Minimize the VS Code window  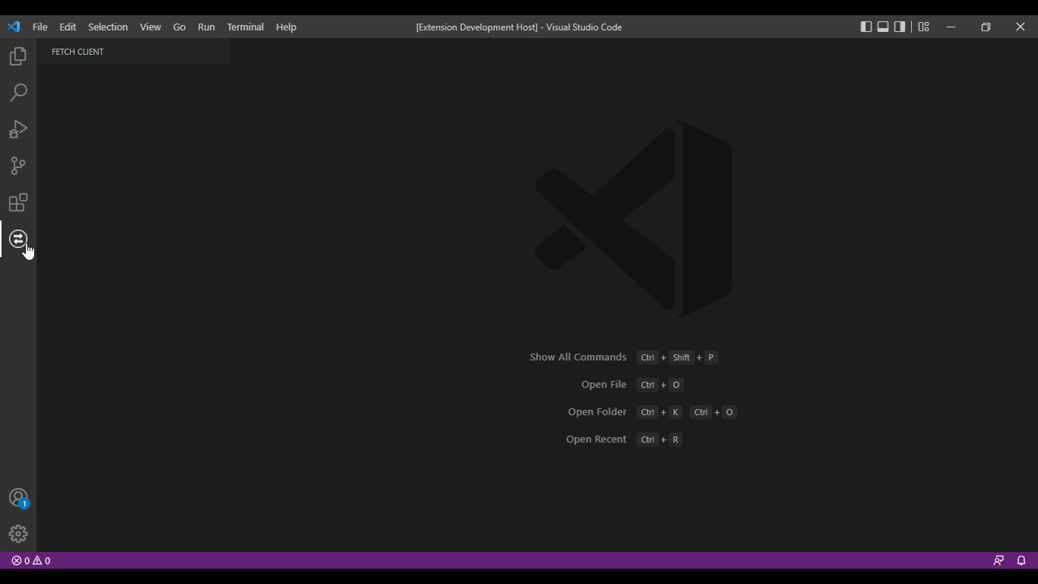click(951, 27)
